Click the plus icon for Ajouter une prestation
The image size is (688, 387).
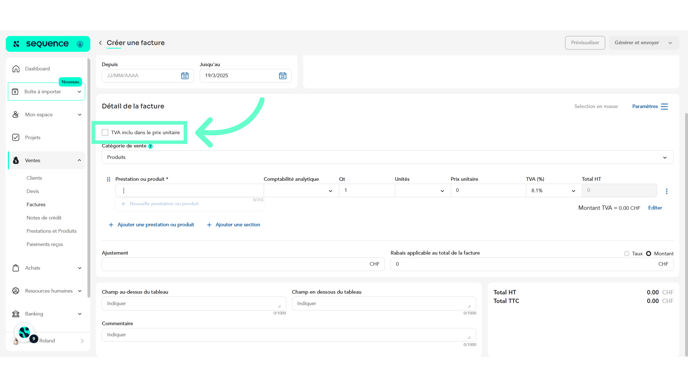click(x=111, y=225)
